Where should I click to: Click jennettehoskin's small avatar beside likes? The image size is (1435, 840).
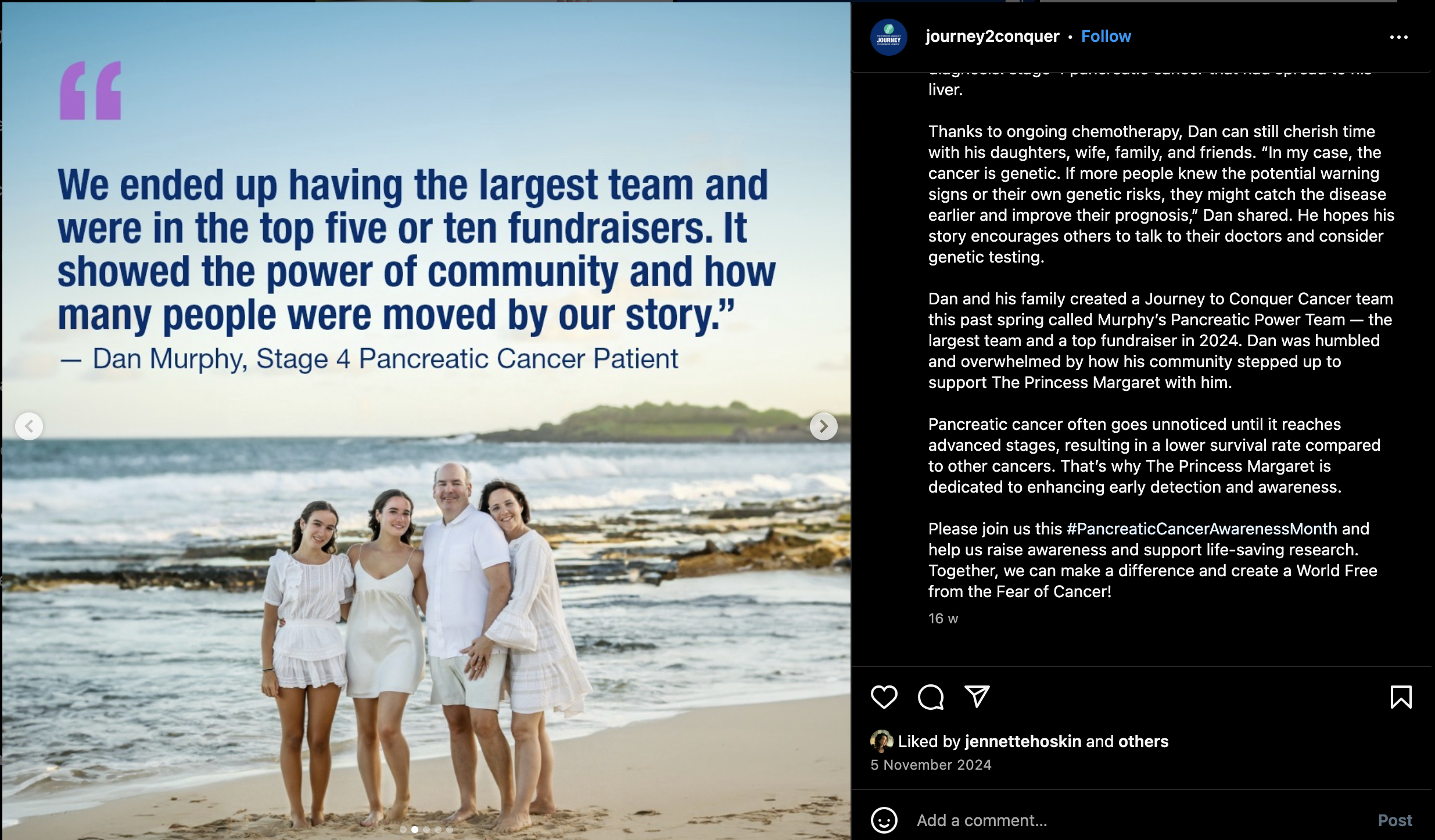[x=881, y=741]
